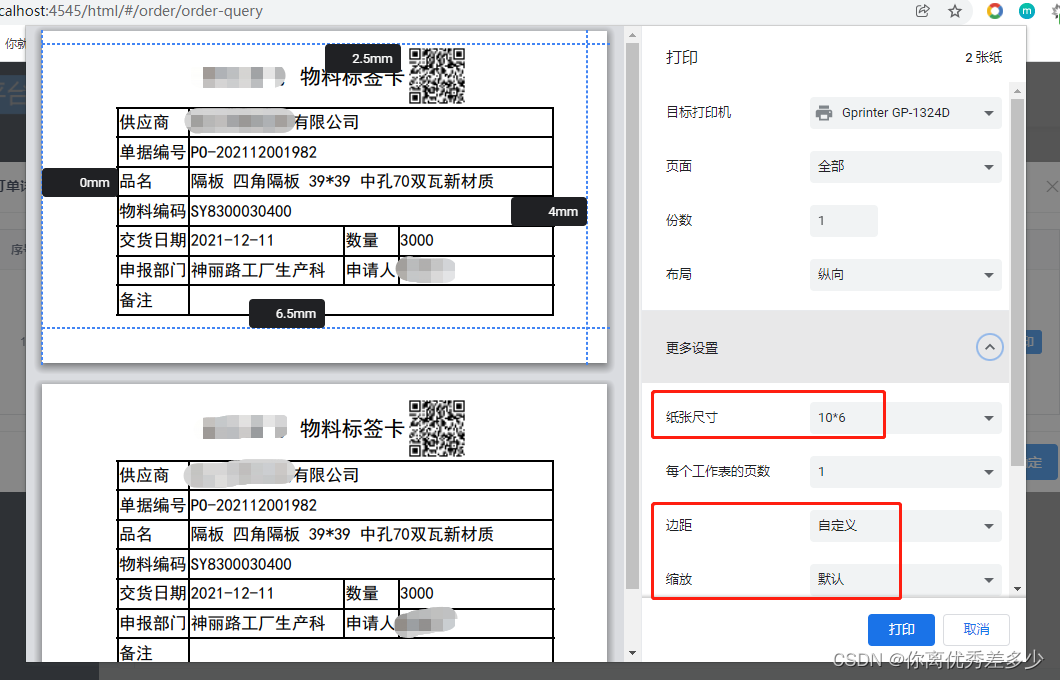Edit the copies field 份数
Viewport: 1060px width, 680px height.
point(844,221)
